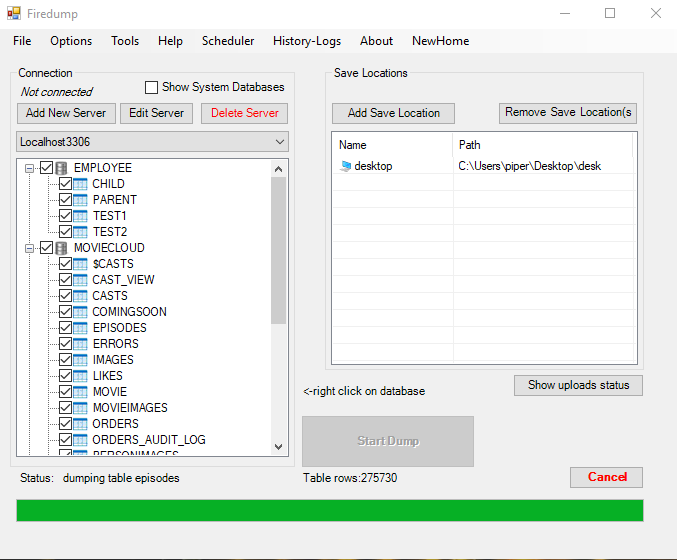Click the 'Table rows:275730' text
The image size is (677, 560).
pos(350,478)
